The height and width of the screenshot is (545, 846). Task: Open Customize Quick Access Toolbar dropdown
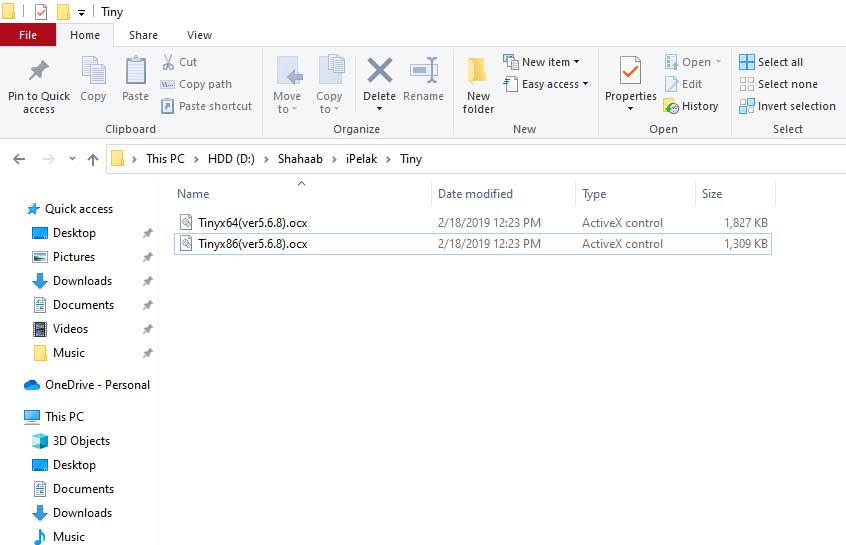coord(81,12)
